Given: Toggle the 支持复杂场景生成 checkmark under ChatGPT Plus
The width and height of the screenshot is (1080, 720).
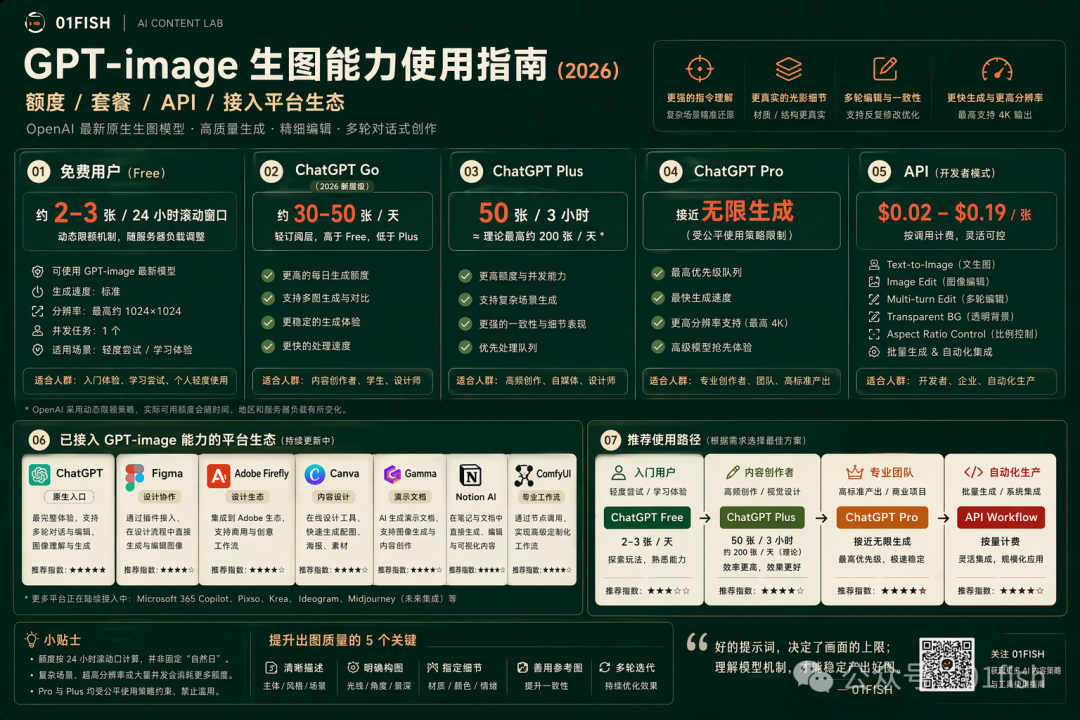Looking at the screenshot, I should point(464,300).
